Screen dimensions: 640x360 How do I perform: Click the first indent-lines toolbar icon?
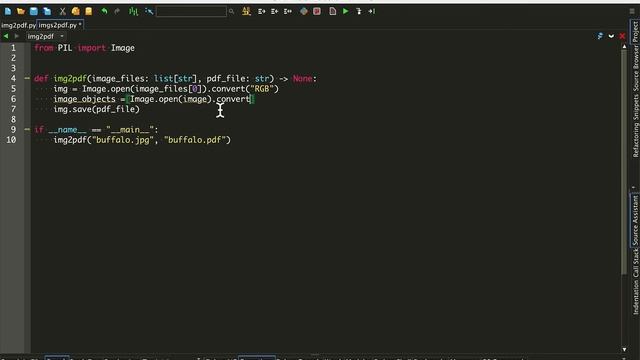(262, 11)
